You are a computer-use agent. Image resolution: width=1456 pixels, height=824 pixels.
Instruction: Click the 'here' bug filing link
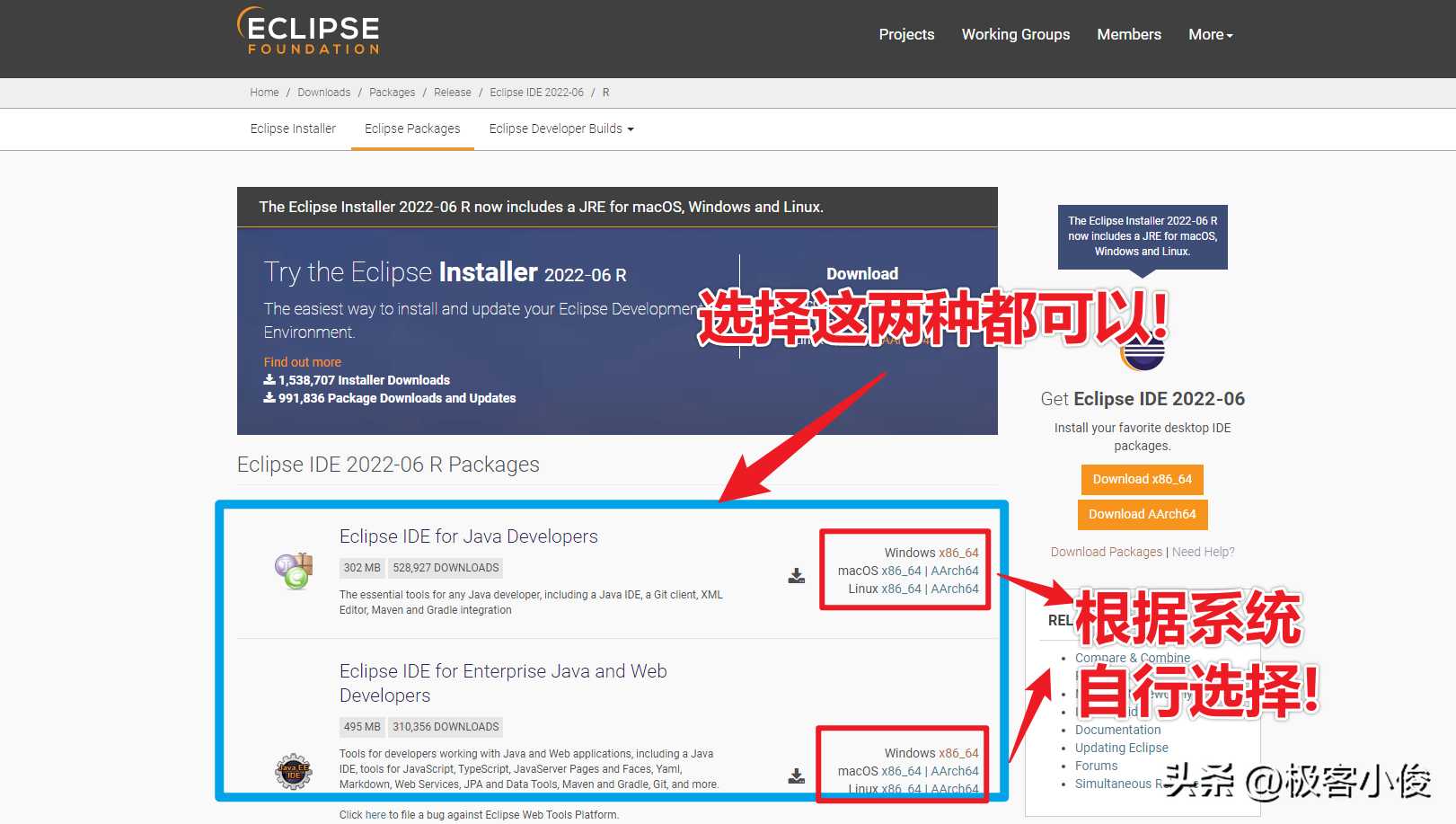pos(375,815)
